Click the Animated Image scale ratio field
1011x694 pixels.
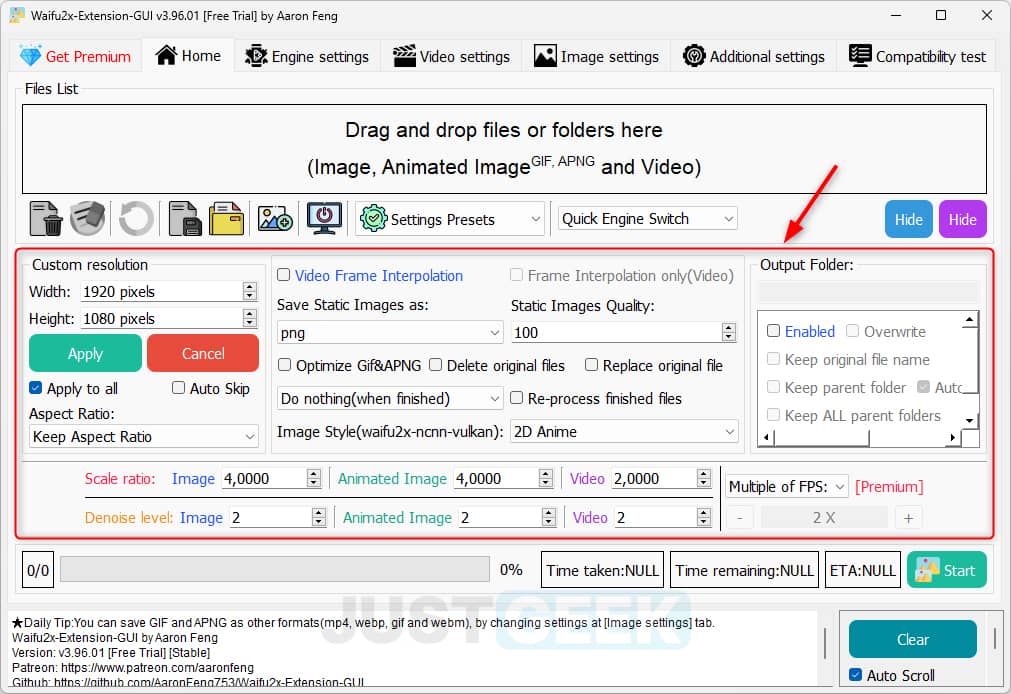504,479
